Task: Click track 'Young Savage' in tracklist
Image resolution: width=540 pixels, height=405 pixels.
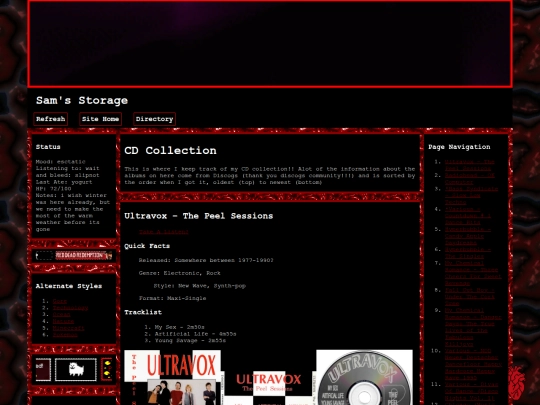Action: pos(190,341)
